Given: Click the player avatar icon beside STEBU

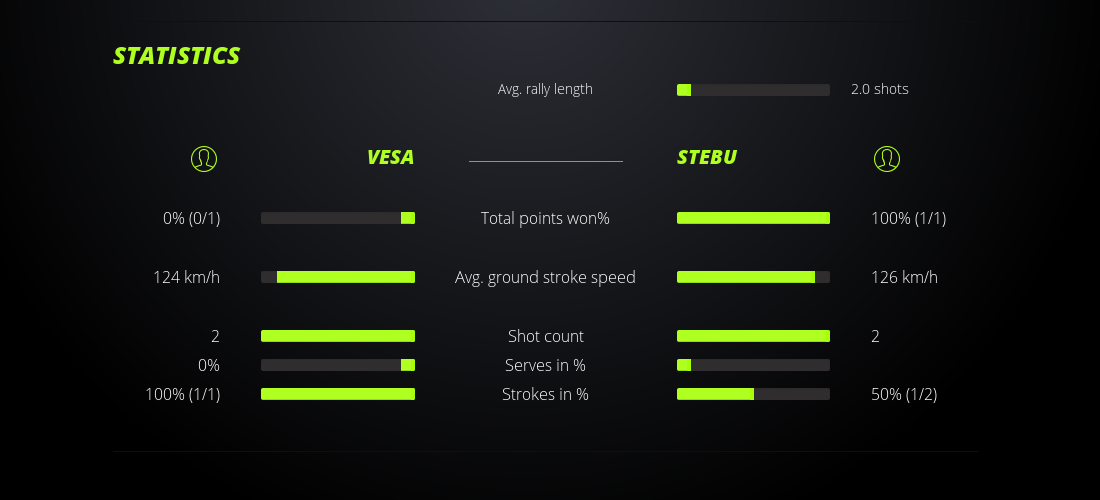Looking at the screenshot, I should (887, 158).
